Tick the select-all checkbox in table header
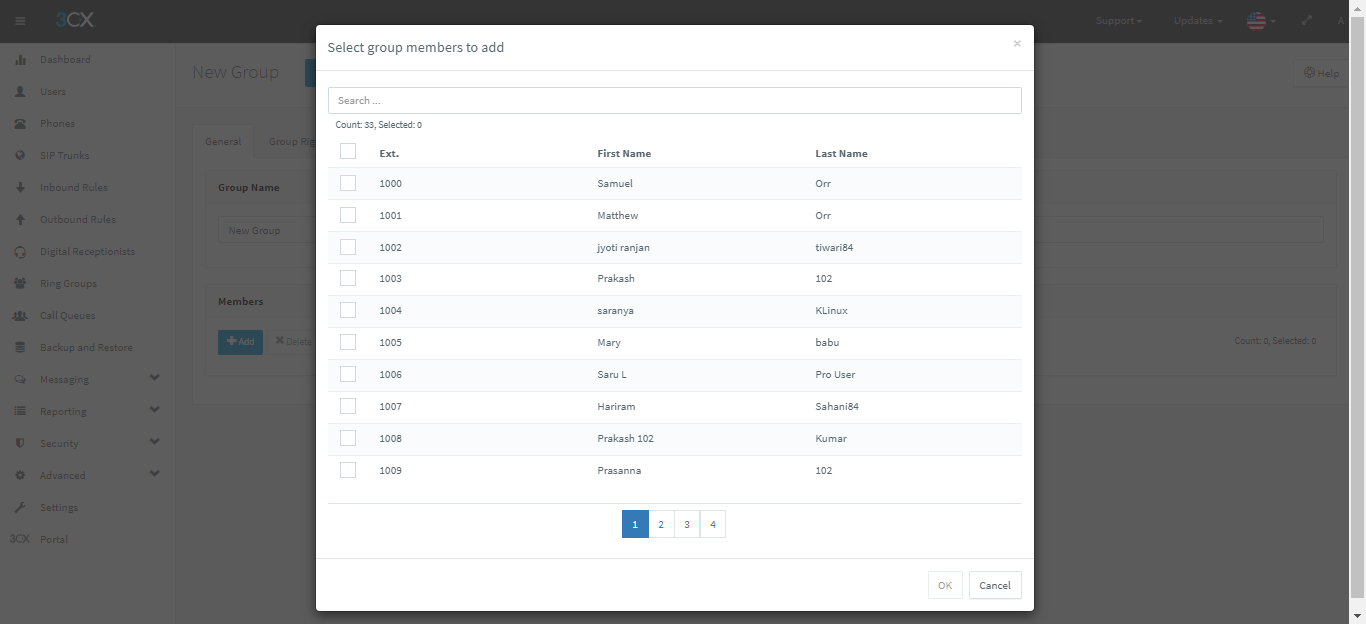 [x=348, y=152]
